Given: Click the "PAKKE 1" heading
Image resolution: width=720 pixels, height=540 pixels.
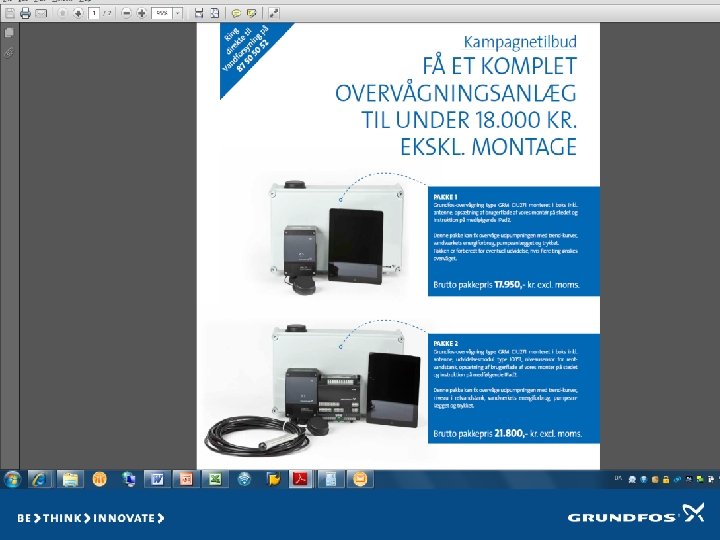Looking at the screenshot, I should tap(445, 197).
